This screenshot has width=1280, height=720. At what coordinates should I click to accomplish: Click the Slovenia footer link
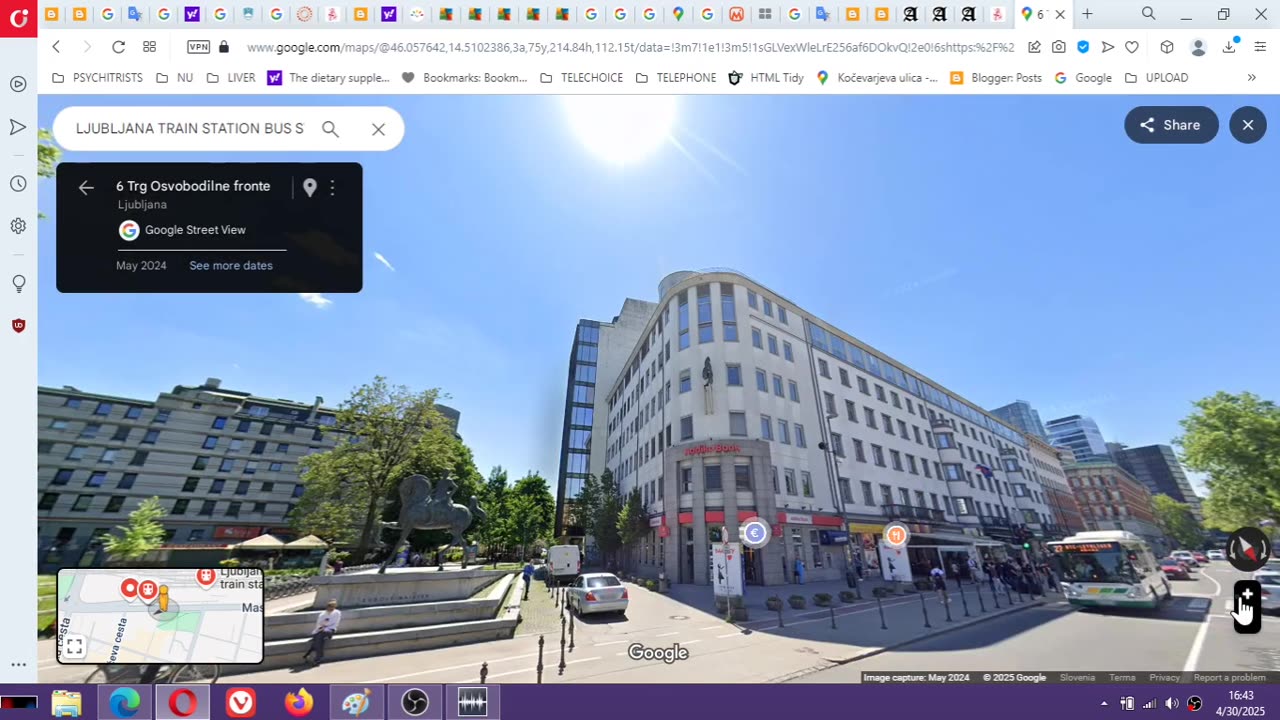1077,677
